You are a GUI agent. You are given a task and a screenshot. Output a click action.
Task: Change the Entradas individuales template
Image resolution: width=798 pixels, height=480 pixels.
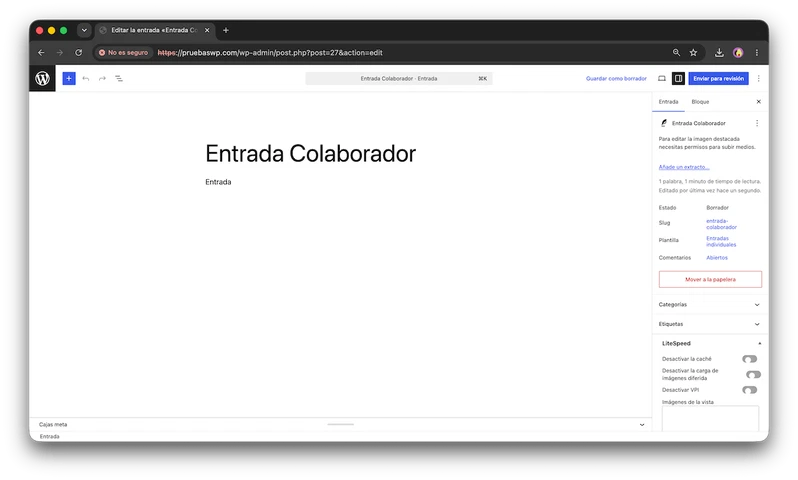(721, 241)
